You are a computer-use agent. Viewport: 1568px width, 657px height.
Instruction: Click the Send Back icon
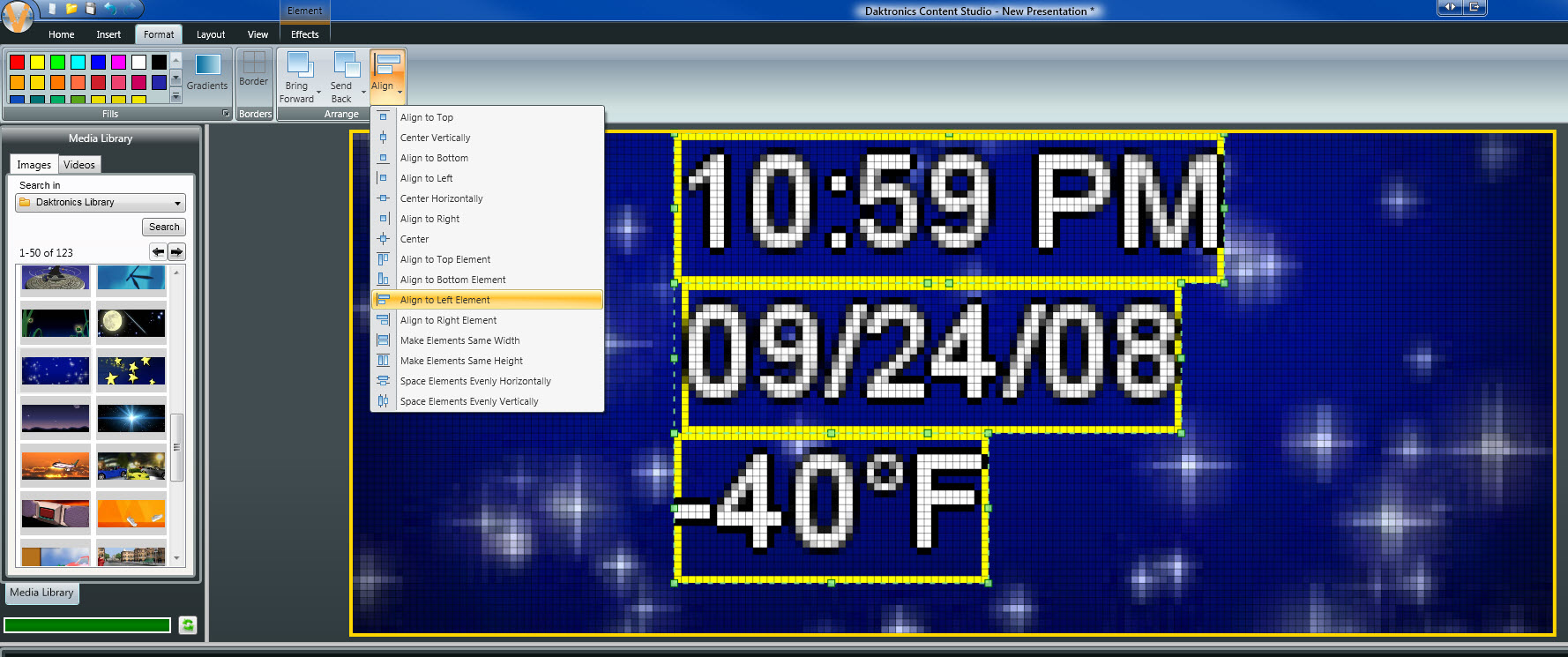[x=346, y=64]
